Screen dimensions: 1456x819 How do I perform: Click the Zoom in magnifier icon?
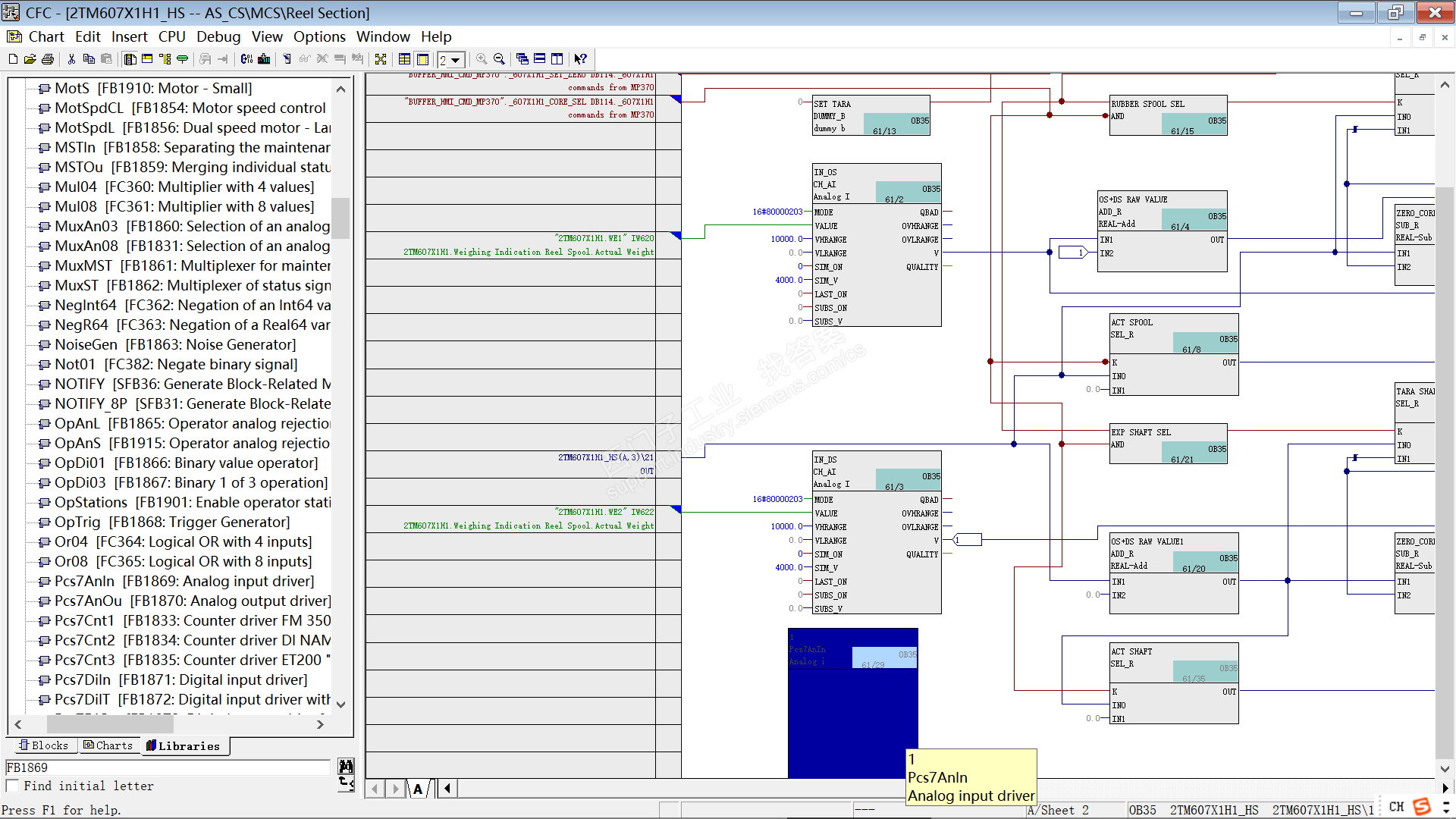click(482, 59)
